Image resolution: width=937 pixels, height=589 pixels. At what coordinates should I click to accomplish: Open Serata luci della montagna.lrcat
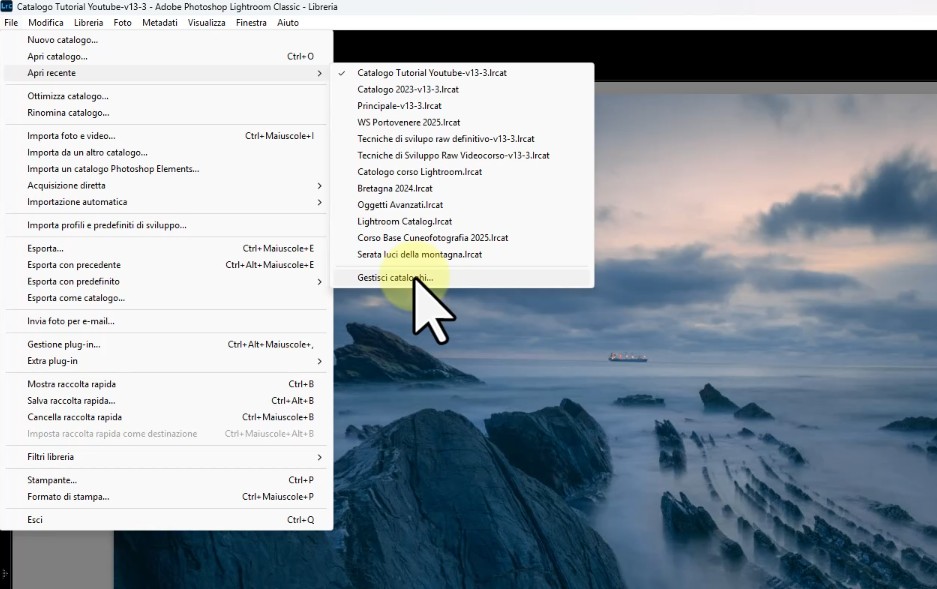point(463,254)
